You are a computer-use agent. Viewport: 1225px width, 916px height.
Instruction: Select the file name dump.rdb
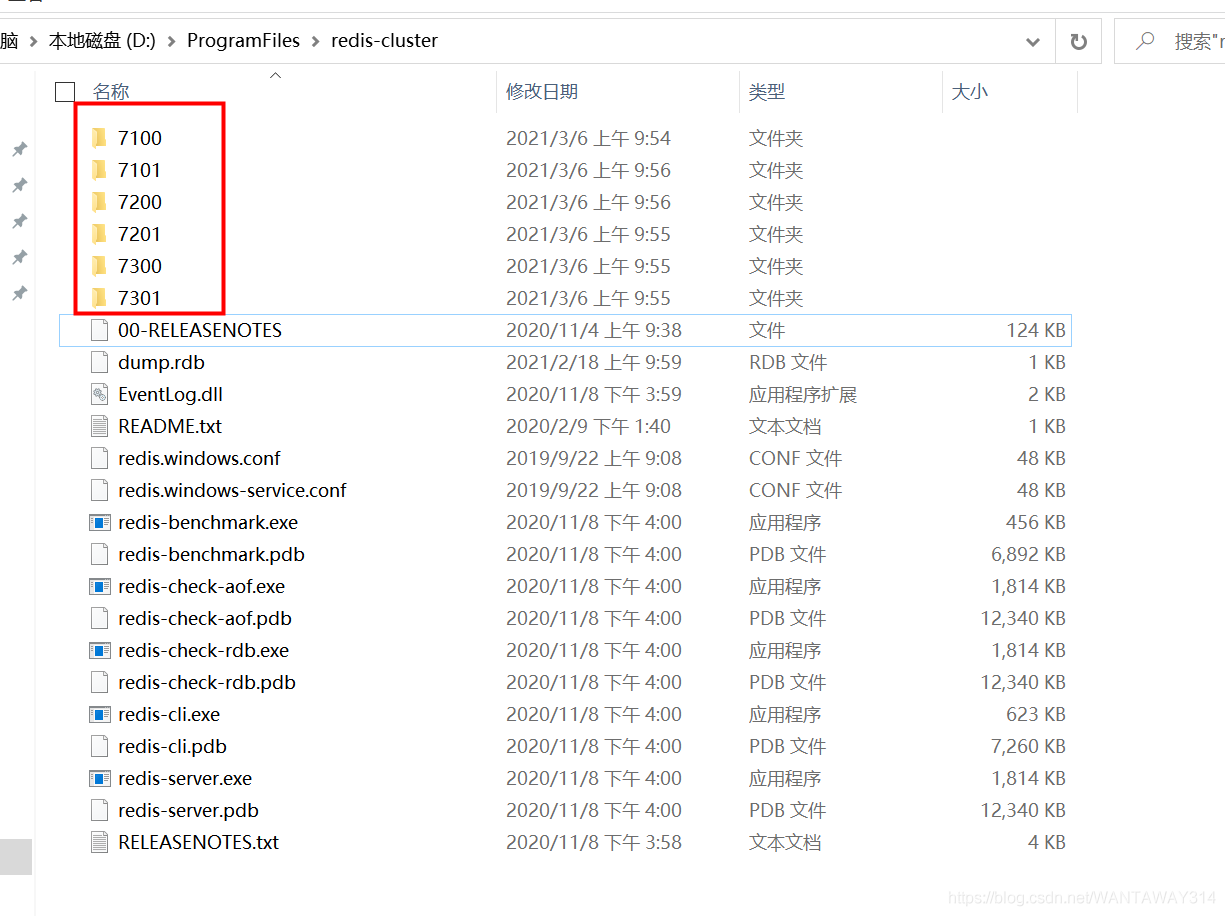[161, 362]
